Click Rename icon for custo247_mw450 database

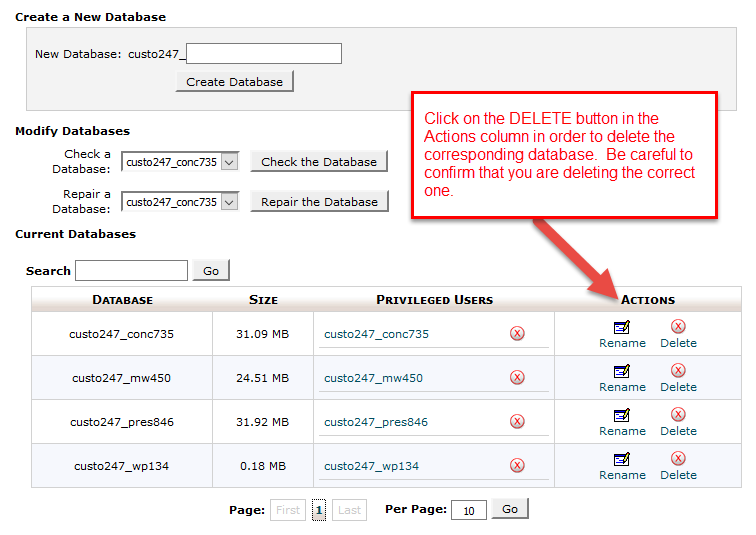pos(622,371)
